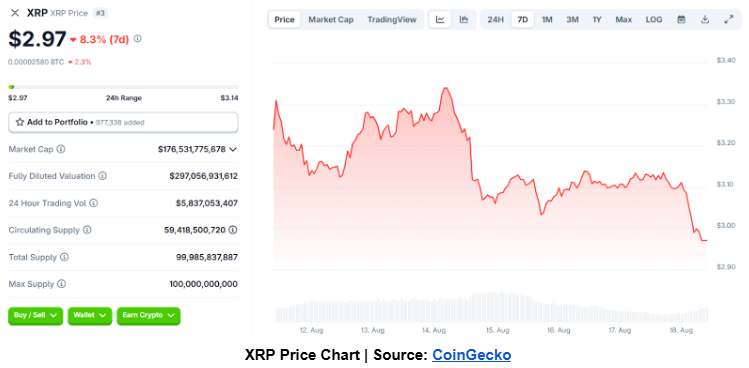Close the XRP header using the X icon

pyautogui.click(x=15, y=13)
